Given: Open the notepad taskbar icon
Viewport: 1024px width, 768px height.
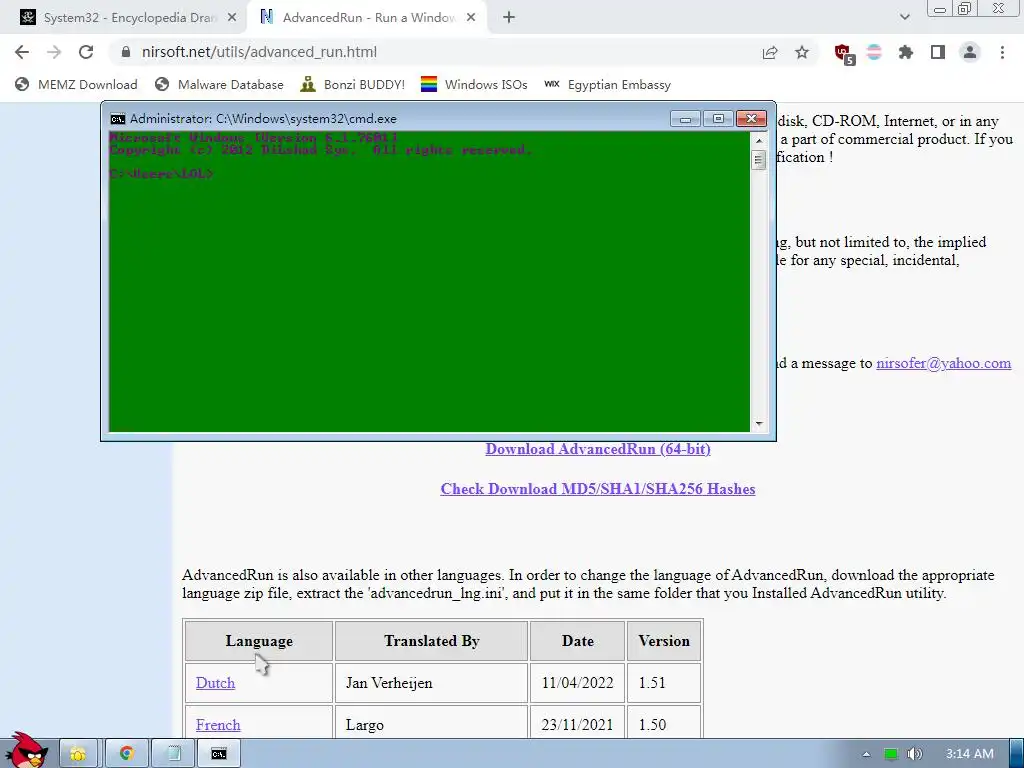Looking at the screenshot, I should point(174,754).
